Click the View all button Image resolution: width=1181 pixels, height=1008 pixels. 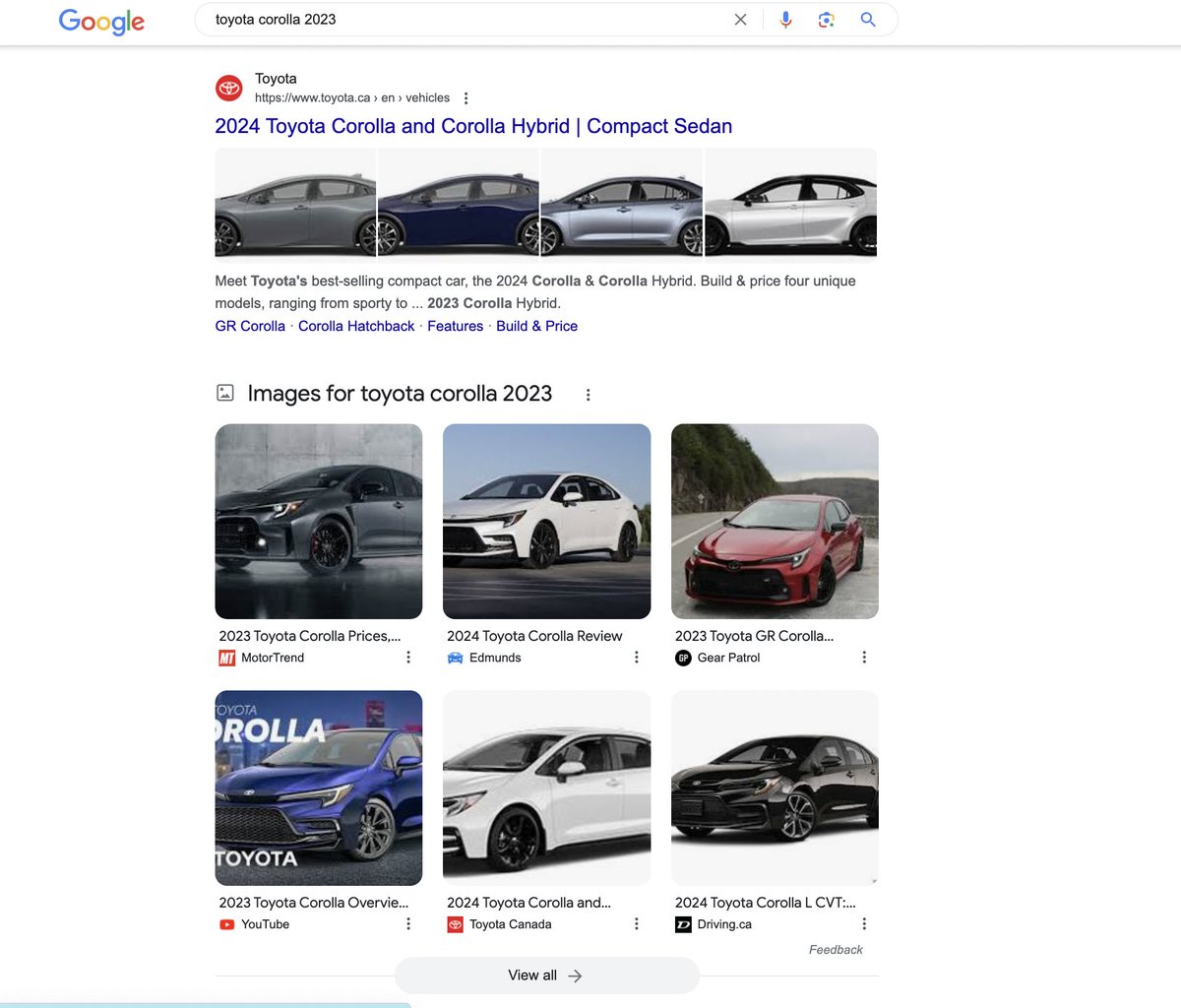546,975
